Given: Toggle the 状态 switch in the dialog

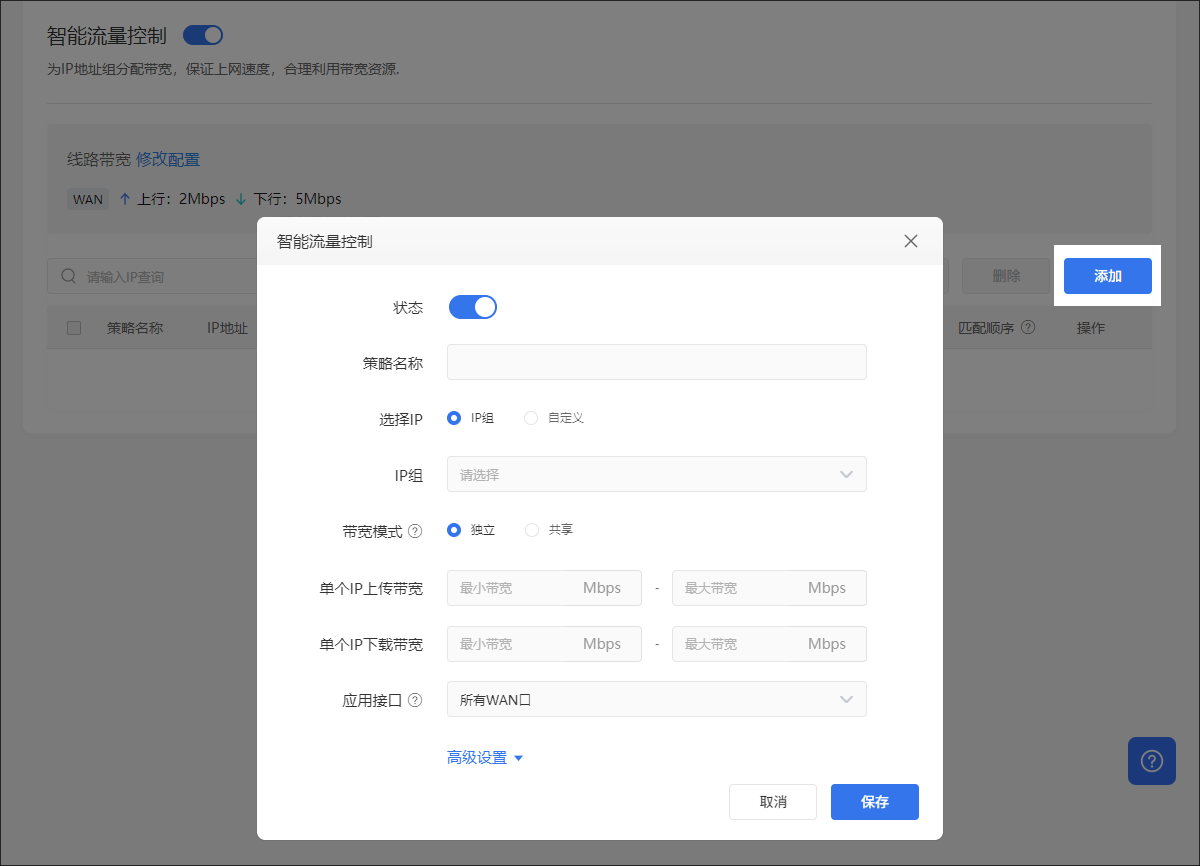Looking at the screenshot, I should tap(473, 307).
